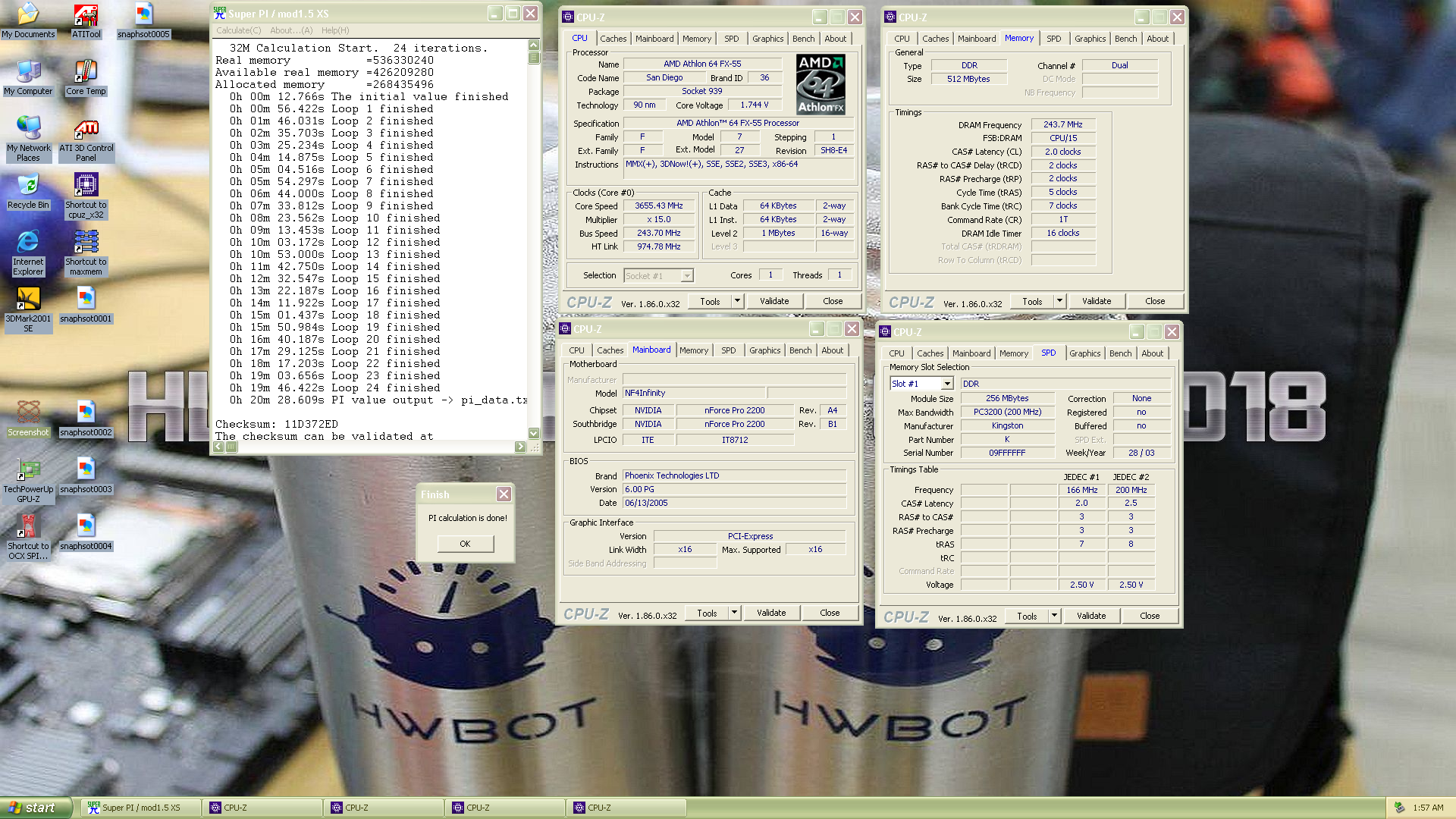Launch Core Temp shortcut
Screen dimensions: 1456x819
tap(86, 77)
